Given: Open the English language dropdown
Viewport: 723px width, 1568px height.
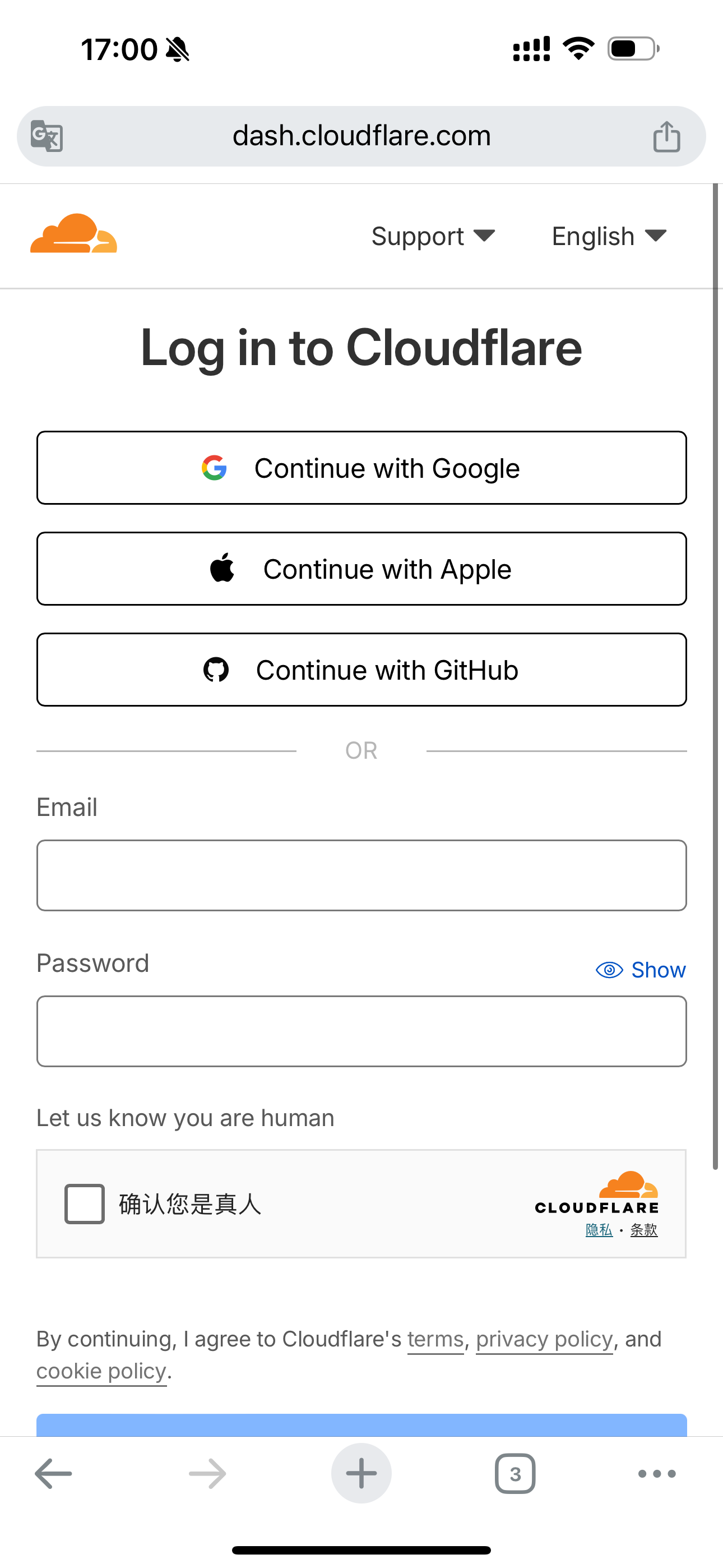Looking at the screenshot, I should pos(609,236).
